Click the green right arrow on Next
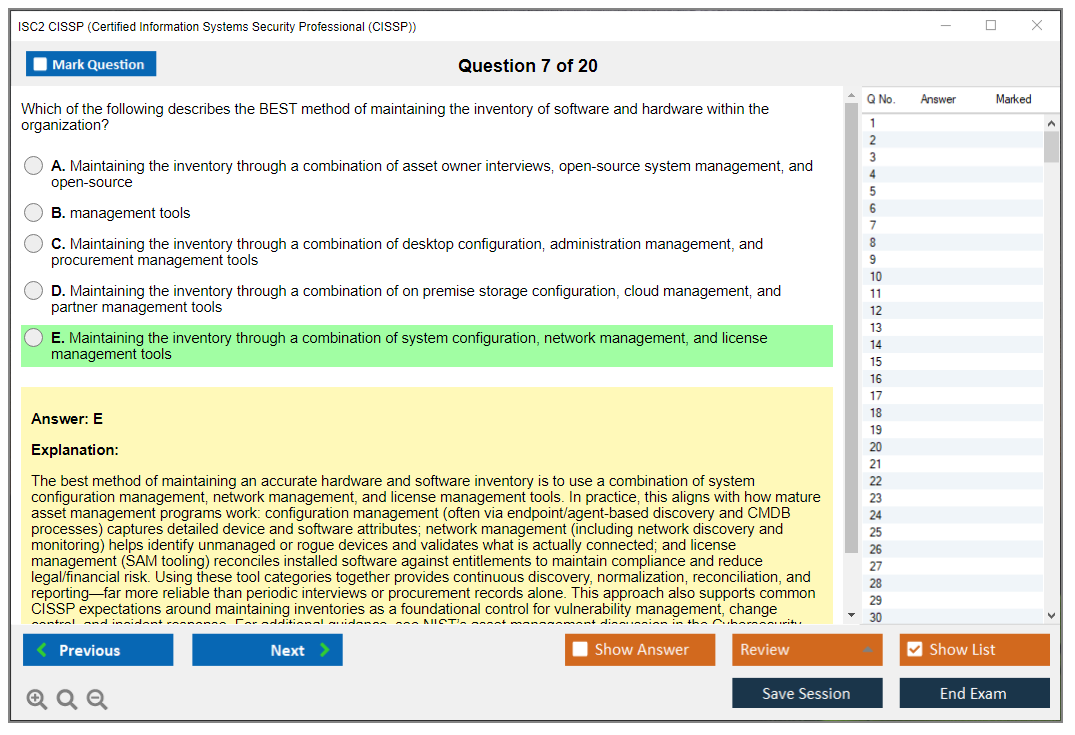Image resolution: width=1075 pixels, height=735 pixels. point(324,649)
